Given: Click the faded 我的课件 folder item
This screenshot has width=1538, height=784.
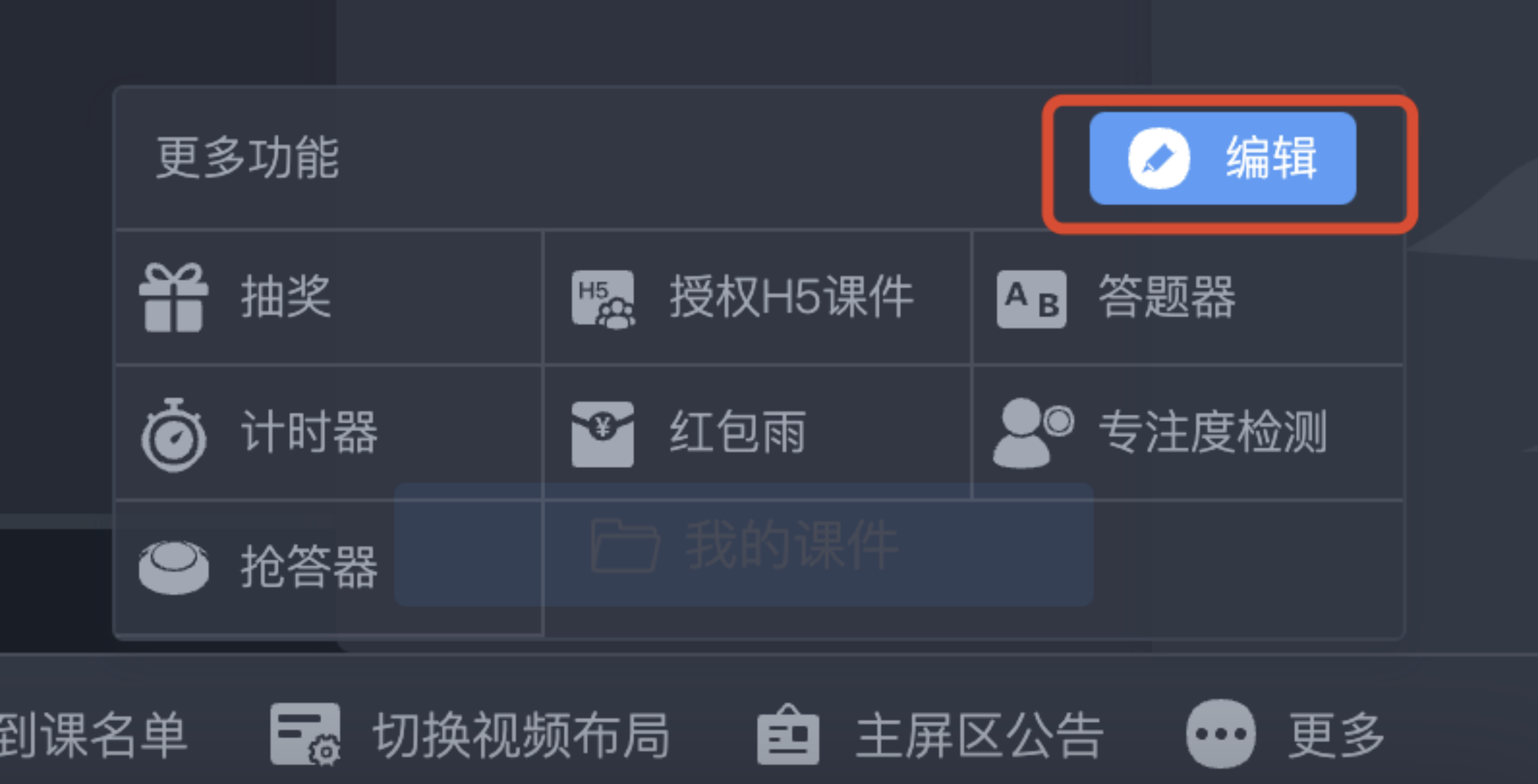Looking at the screenshot, I should pyautogui.click(x=744, y=545).
